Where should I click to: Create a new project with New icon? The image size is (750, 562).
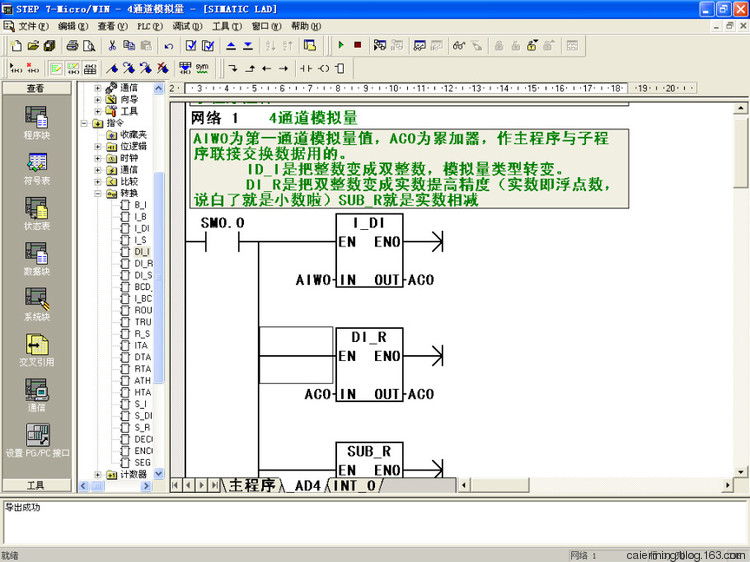pyautogui.click(x=16, y=45)
